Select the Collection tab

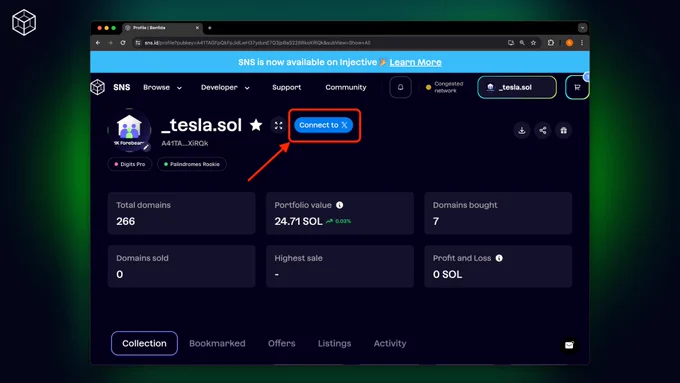pos(144,343)
